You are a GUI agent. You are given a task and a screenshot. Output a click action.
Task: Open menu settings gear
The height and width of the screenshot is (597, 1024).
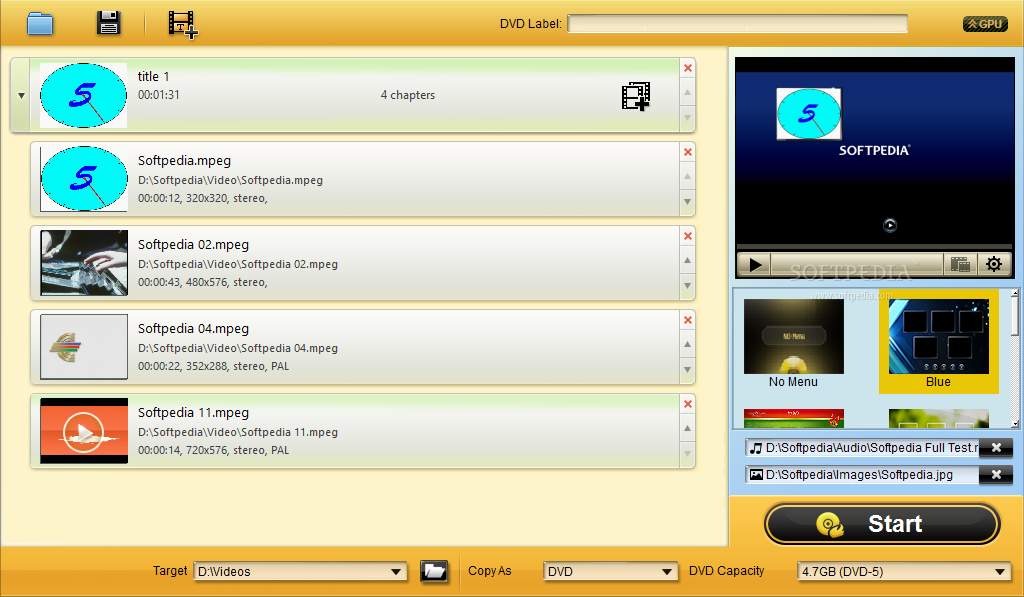point(994,265)
